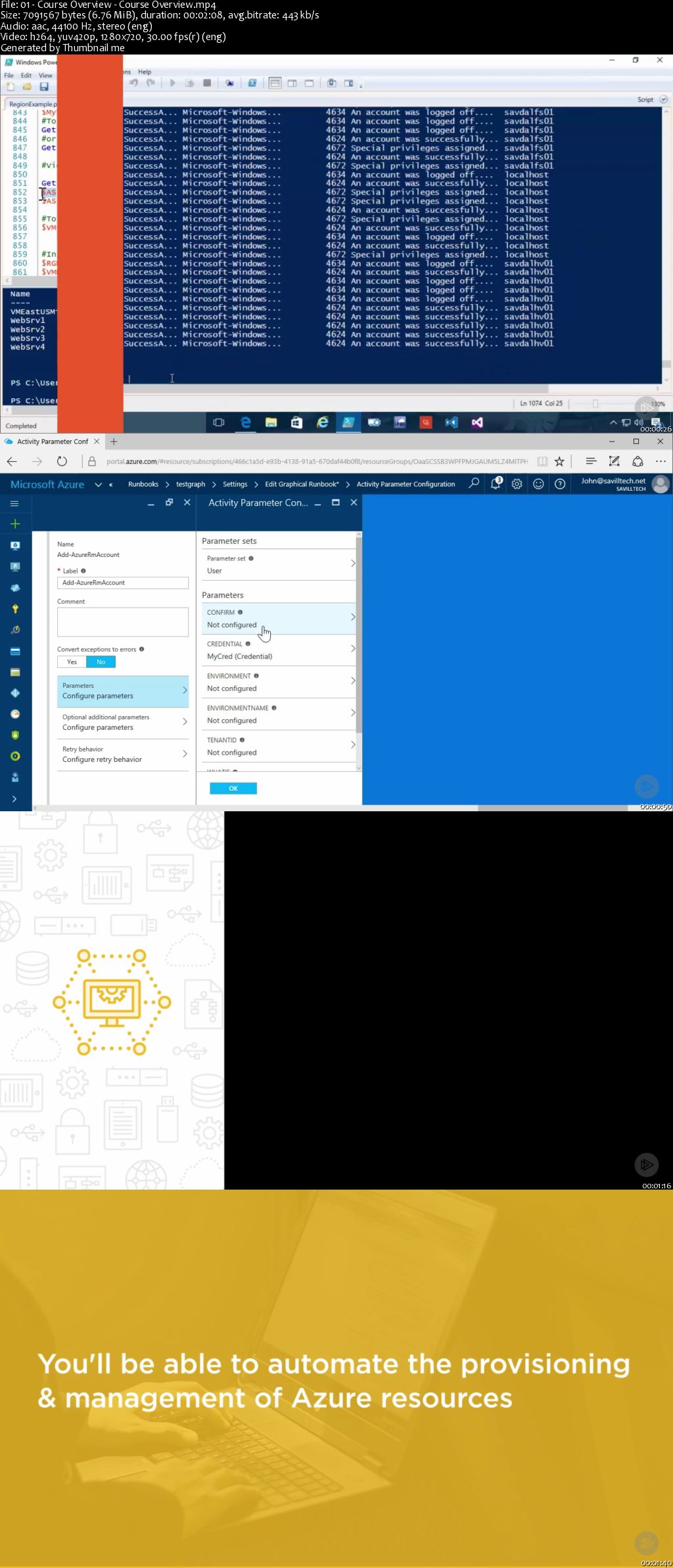Toggle the Azure hamburger menu
673x1568 pixels.
[14, 503]
